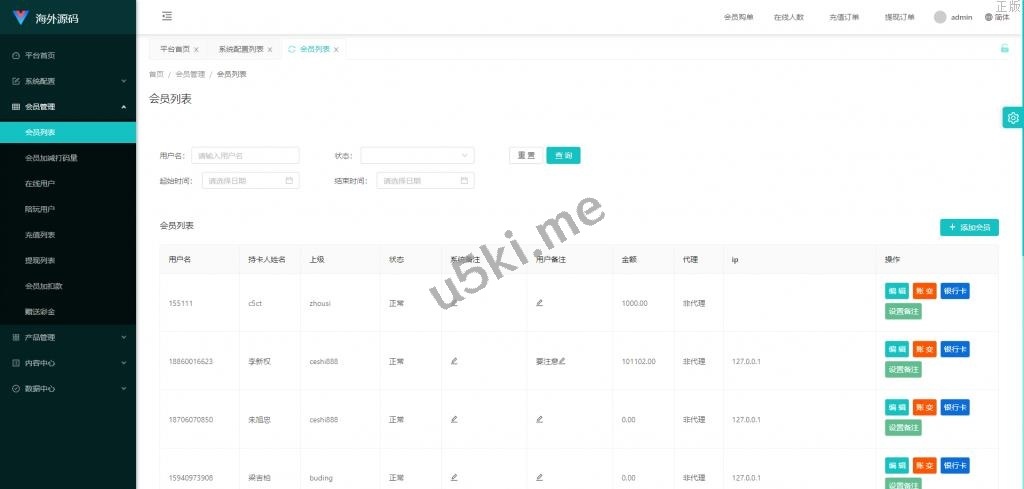Open 充值列表 in the sidebar
Screen dimensions: 1024x489
point(40,235)
